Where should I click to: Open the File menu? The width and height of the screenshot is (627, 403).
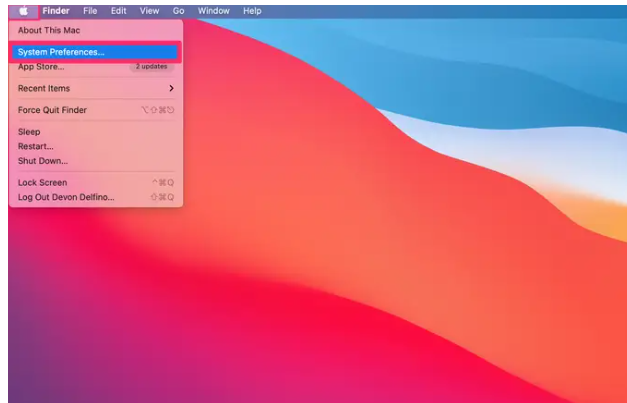pyautogui.click(x=90, y=11)
